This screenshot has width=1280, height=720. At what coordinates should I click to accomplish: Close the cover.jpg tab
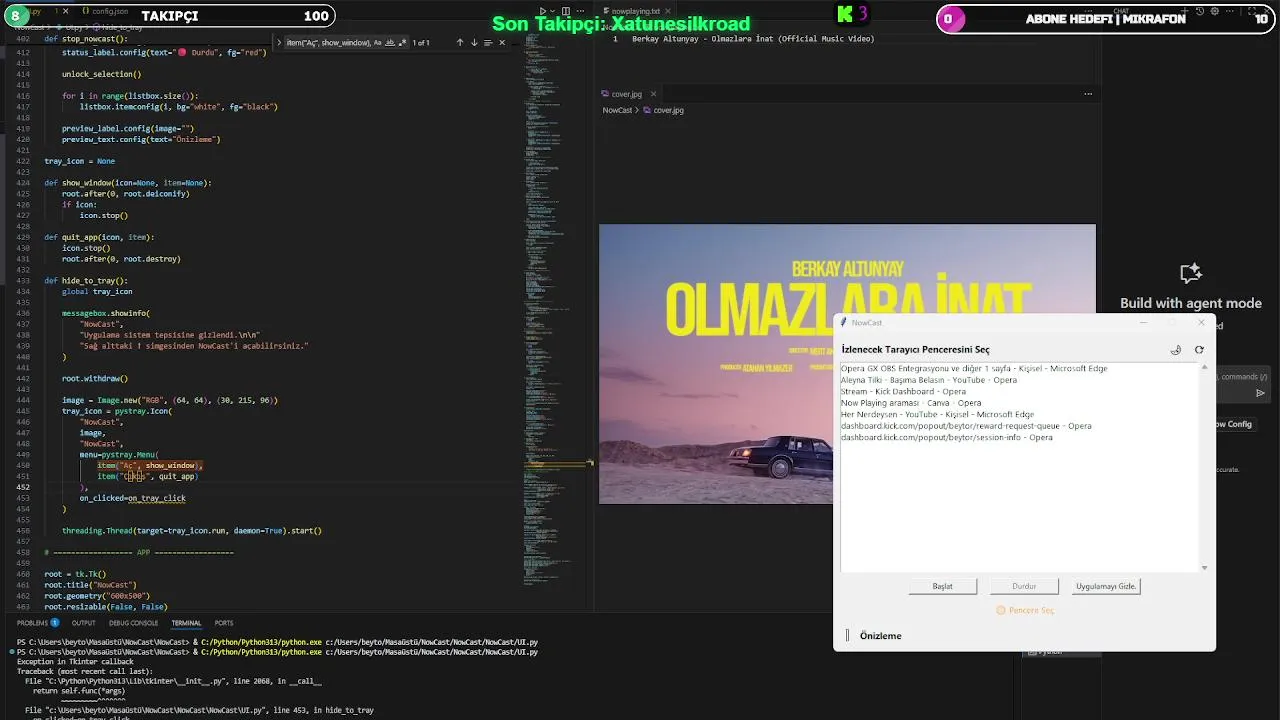654,94
